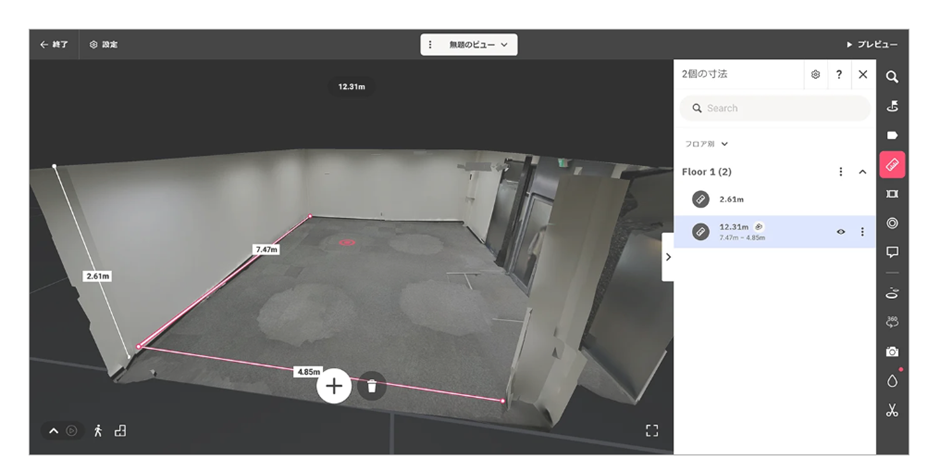Click the 7.47m label in the 3D view

pos(266,249)
